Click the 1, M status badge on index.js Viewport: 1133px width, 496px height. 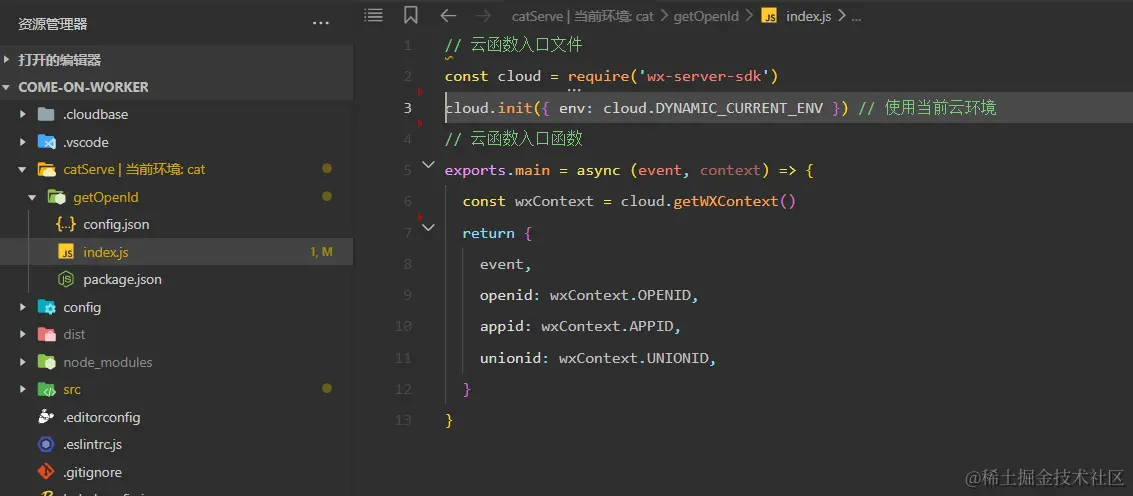[321, 252]
